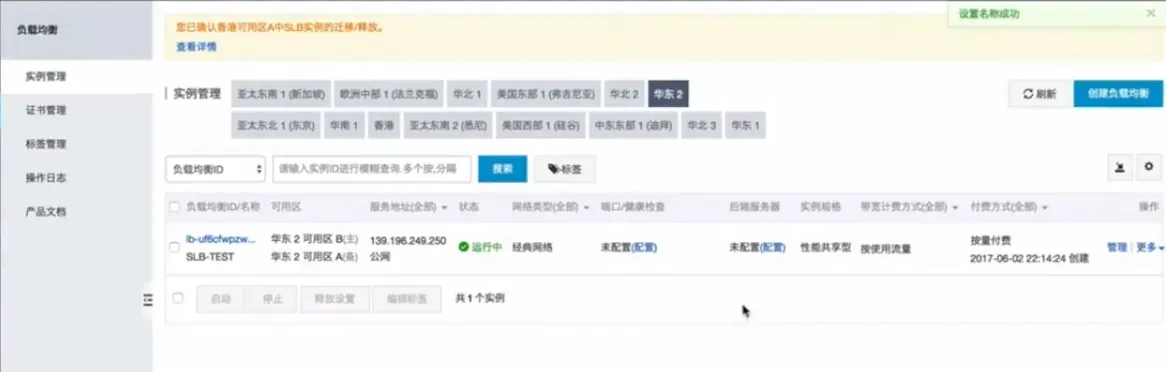Switch to region 美国西部 1 (硅谷)
Image resolution: width=1166 pixels, height=372 pixels.
541,126
